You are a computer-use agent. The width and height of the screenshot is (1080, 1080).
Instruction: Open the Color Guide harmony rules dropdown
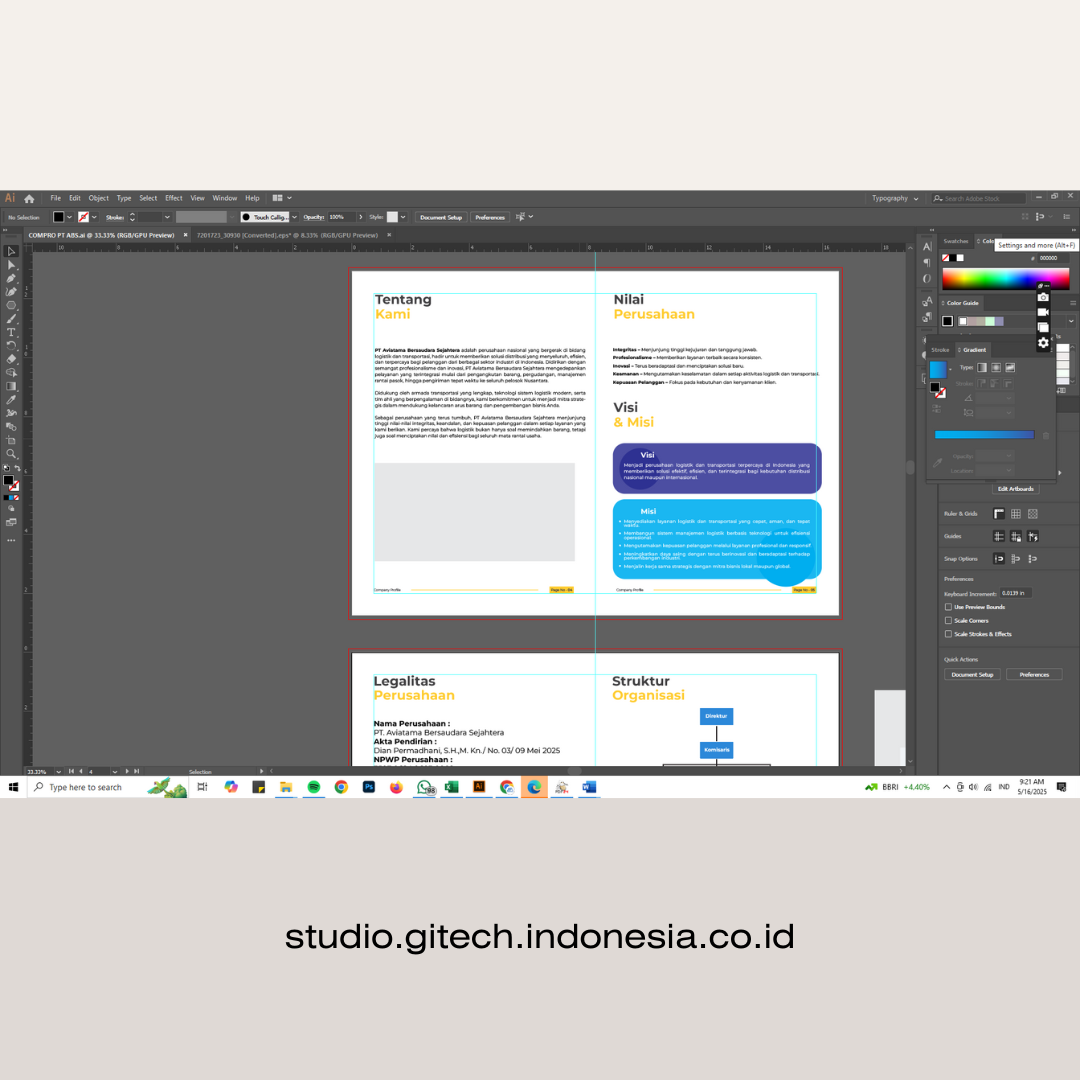coord(1071,321)
